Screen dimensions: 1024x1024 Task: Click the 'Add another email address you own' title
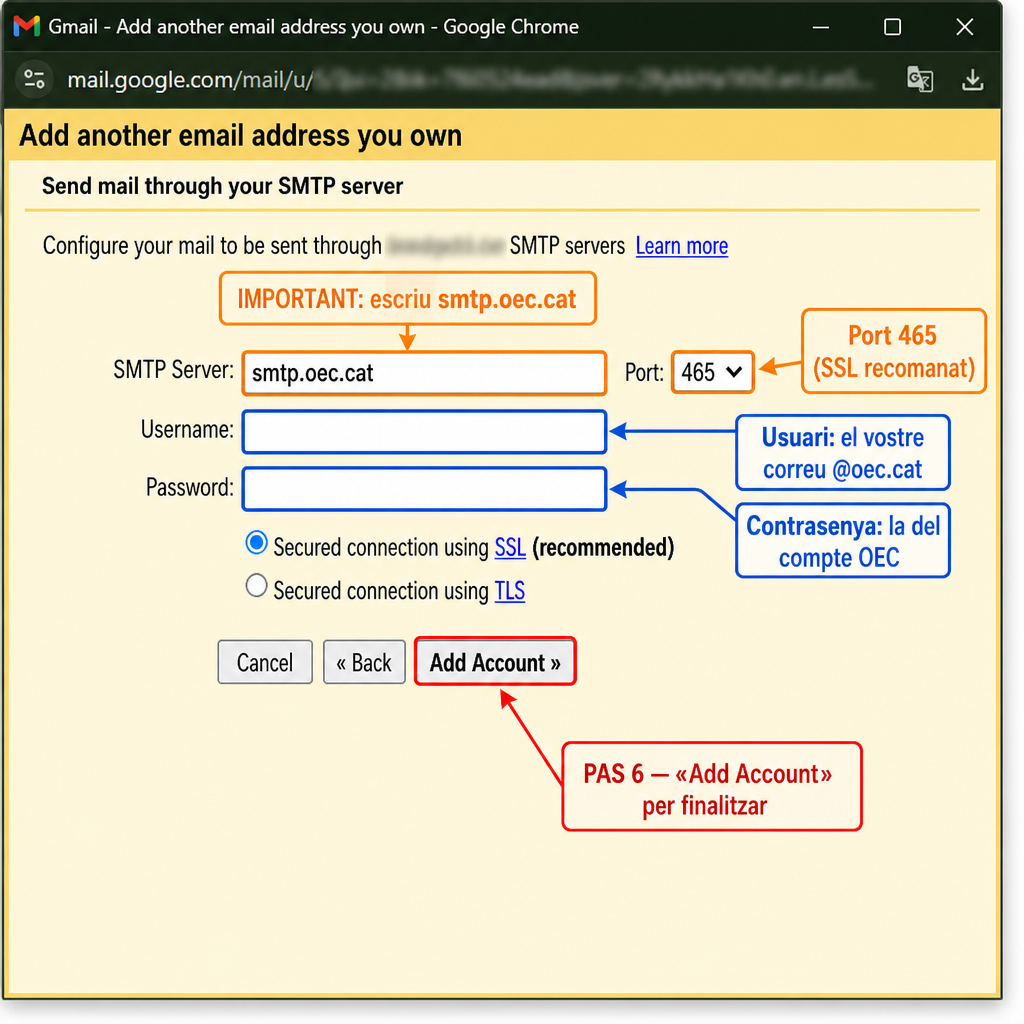240,136
